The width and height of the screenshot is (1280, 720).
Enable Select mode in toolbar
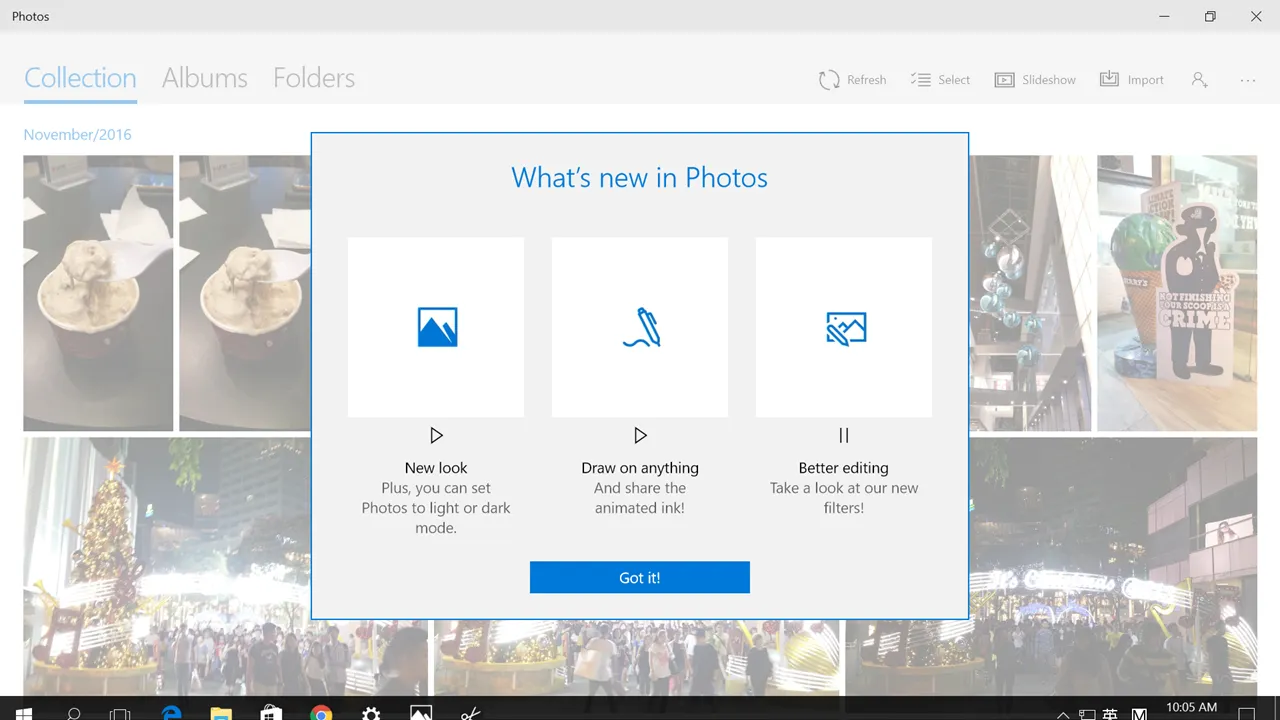click(940, 80)
